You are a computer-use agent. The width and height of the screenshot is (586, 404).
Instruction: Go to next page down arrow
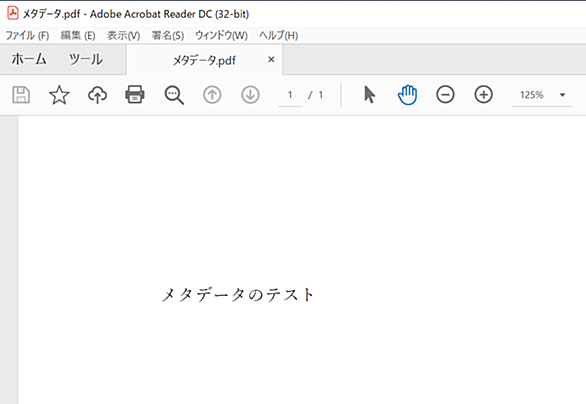[250, 95]
